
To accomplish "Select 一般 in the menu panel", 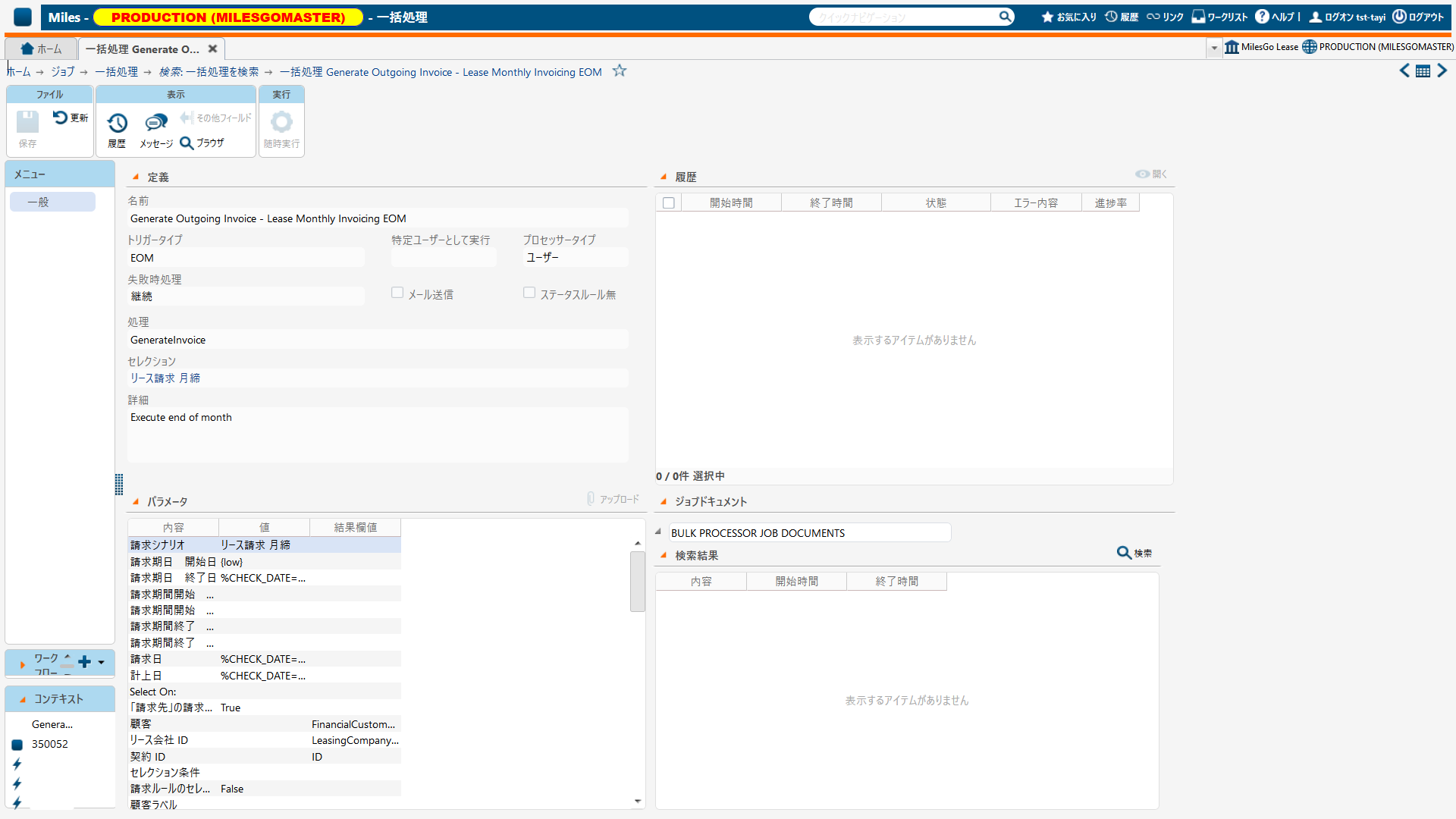I will click(x=52, y=202).
